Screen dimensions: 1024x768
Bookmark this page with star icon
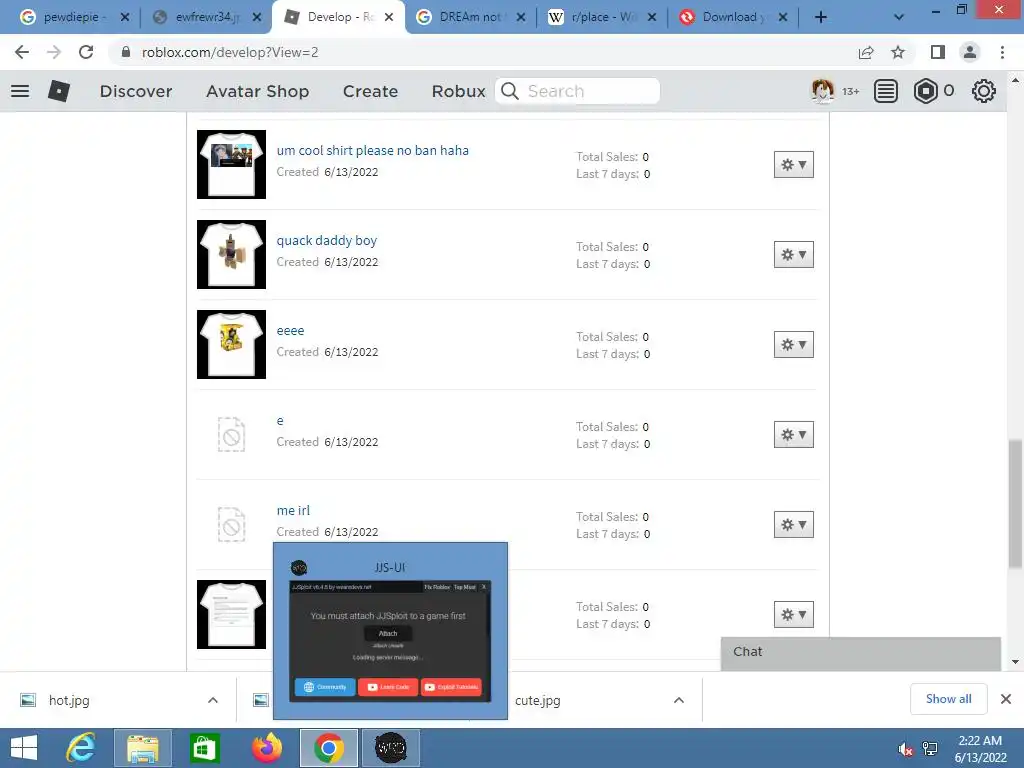pos(898,52)
